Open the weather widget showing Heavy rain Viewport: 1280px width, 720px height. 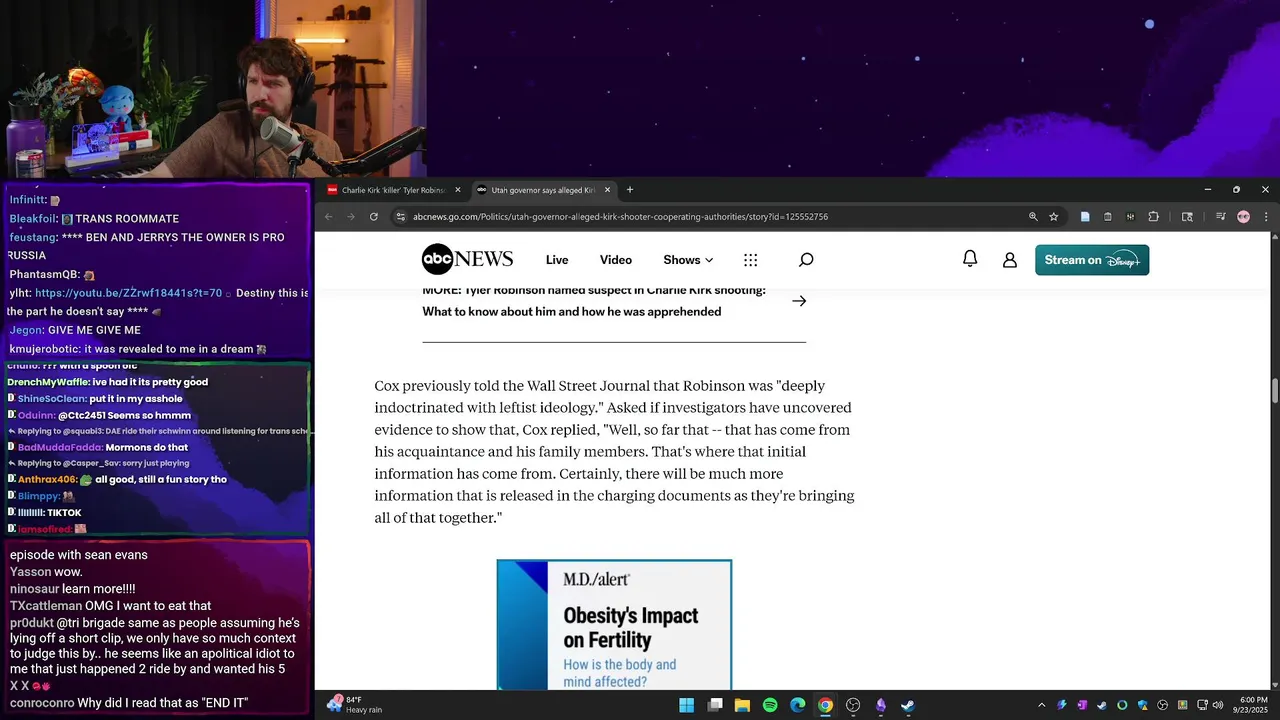355,705
